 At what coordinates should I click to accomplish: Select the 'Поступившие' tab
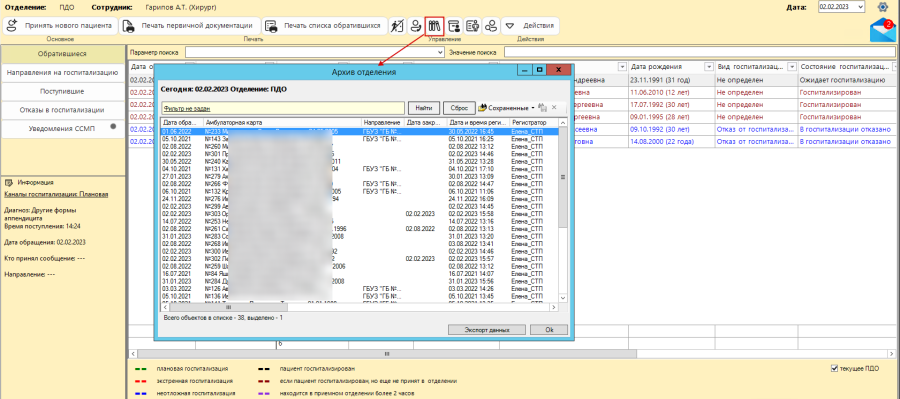[x=63, y=91]
